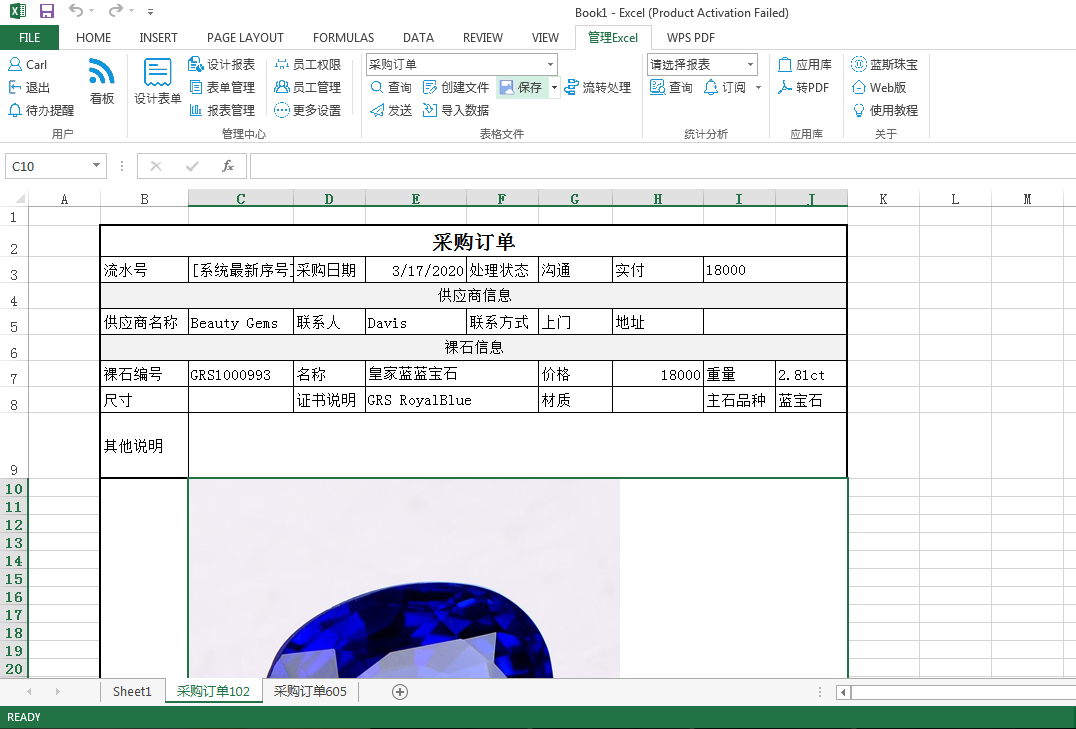Open 更多设置 more settings
The width and height of the screenshot is (1076, 729).
click(307, 110)
